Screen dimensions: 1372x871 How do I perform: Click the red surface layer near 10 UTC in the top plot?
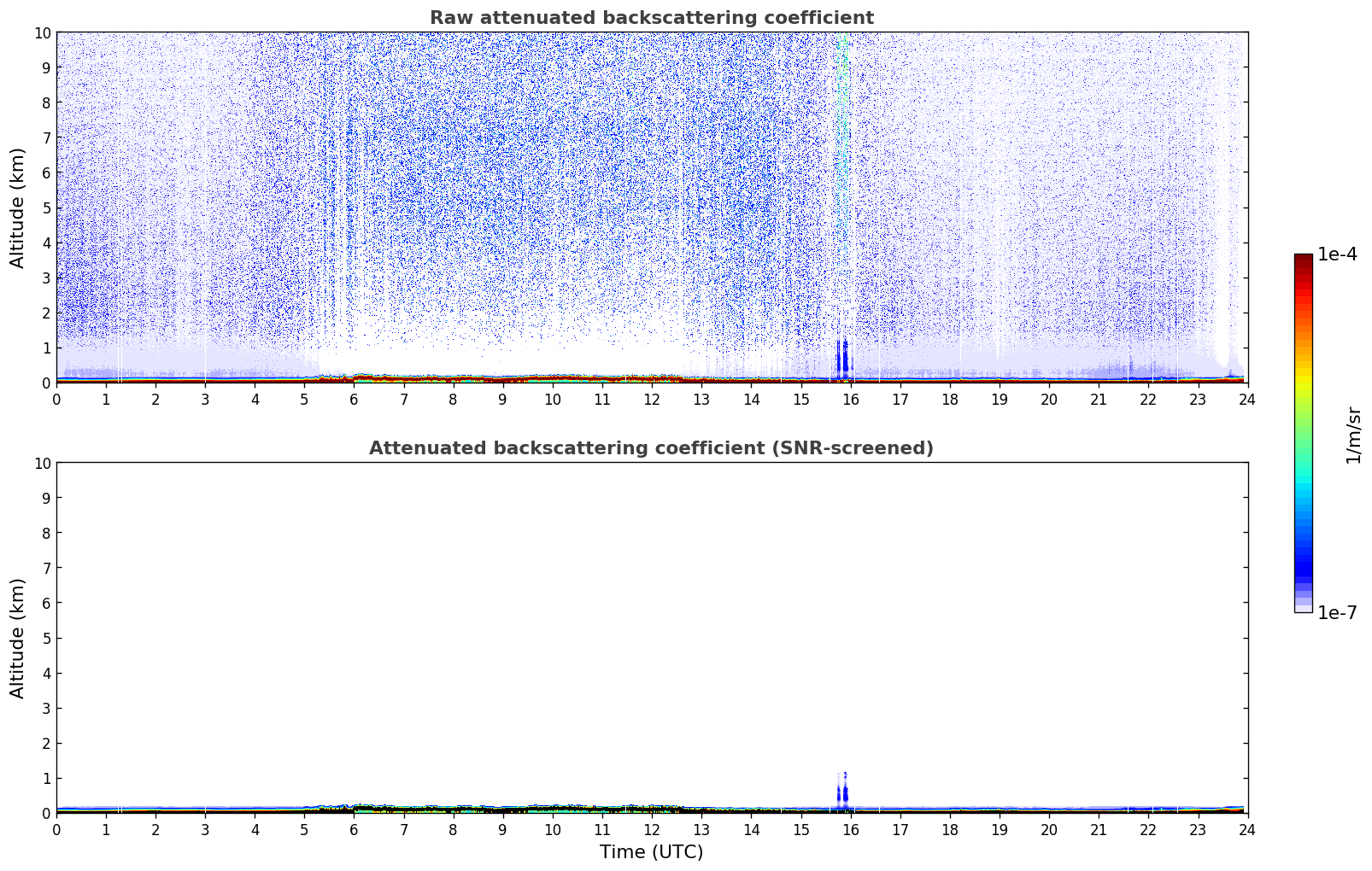coord(553,377)
